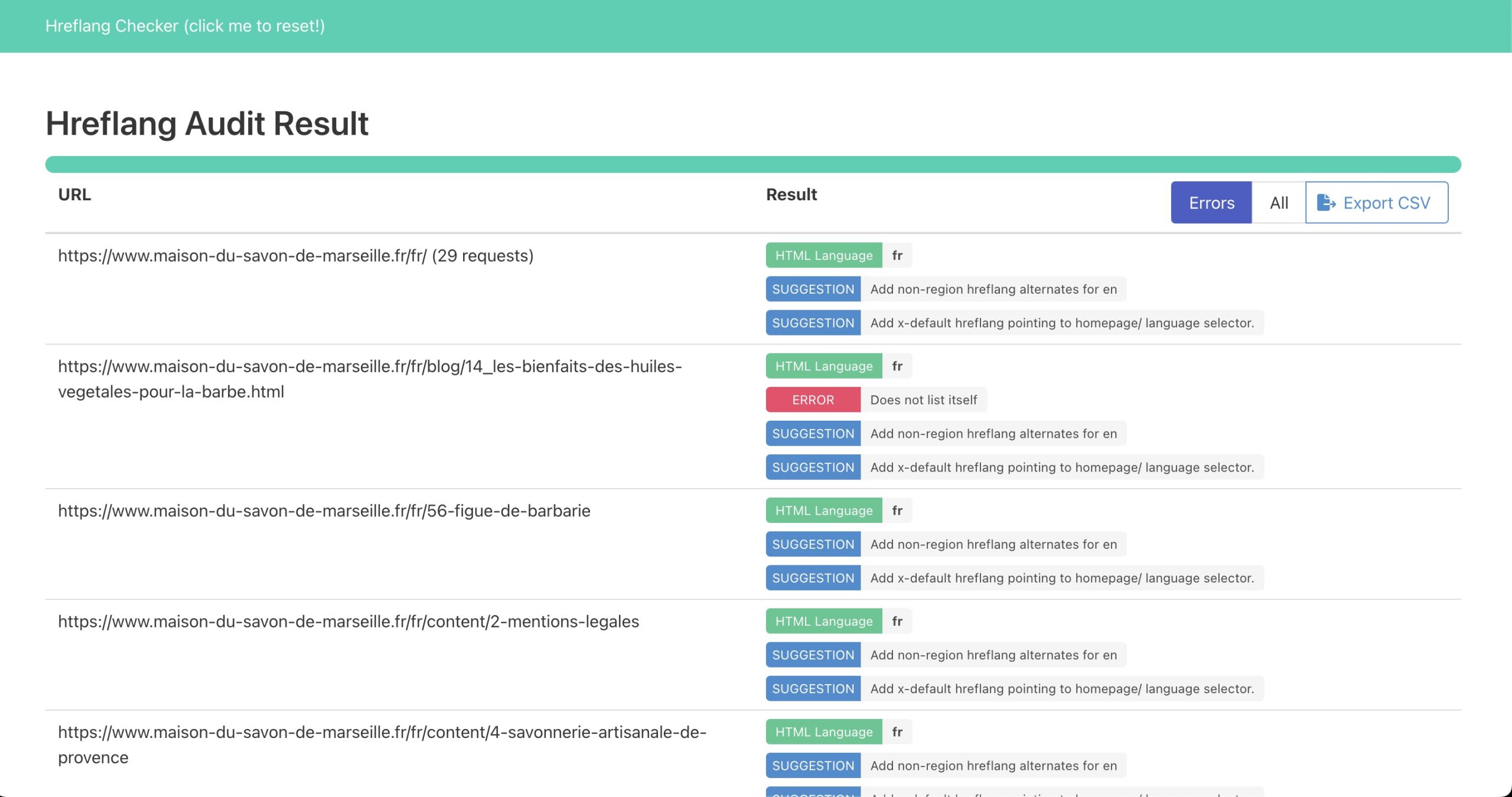This screenshot has width=1512, height=797.
Task: Click the URL column header
Action: [x=74, y=194]
